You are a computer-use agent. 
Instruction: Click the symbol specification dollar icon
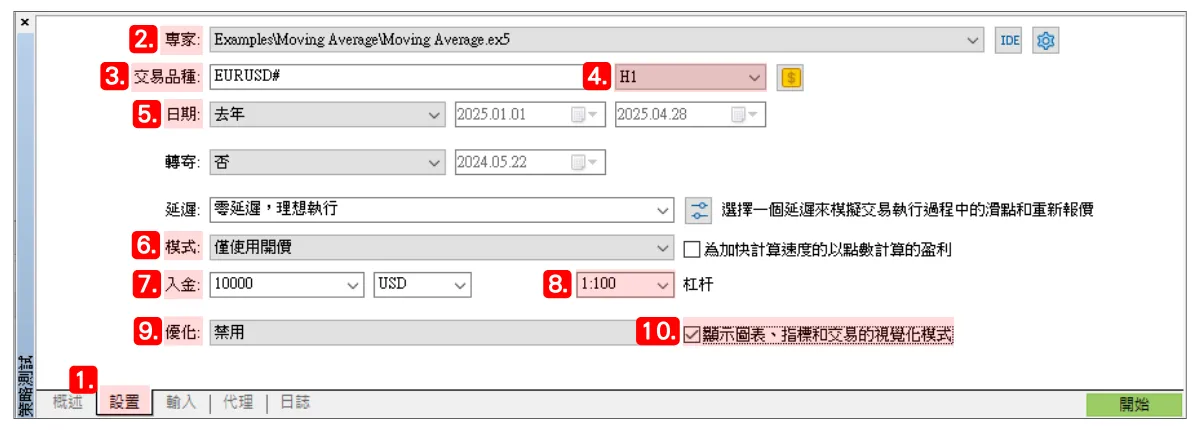[x=791, y=78]
